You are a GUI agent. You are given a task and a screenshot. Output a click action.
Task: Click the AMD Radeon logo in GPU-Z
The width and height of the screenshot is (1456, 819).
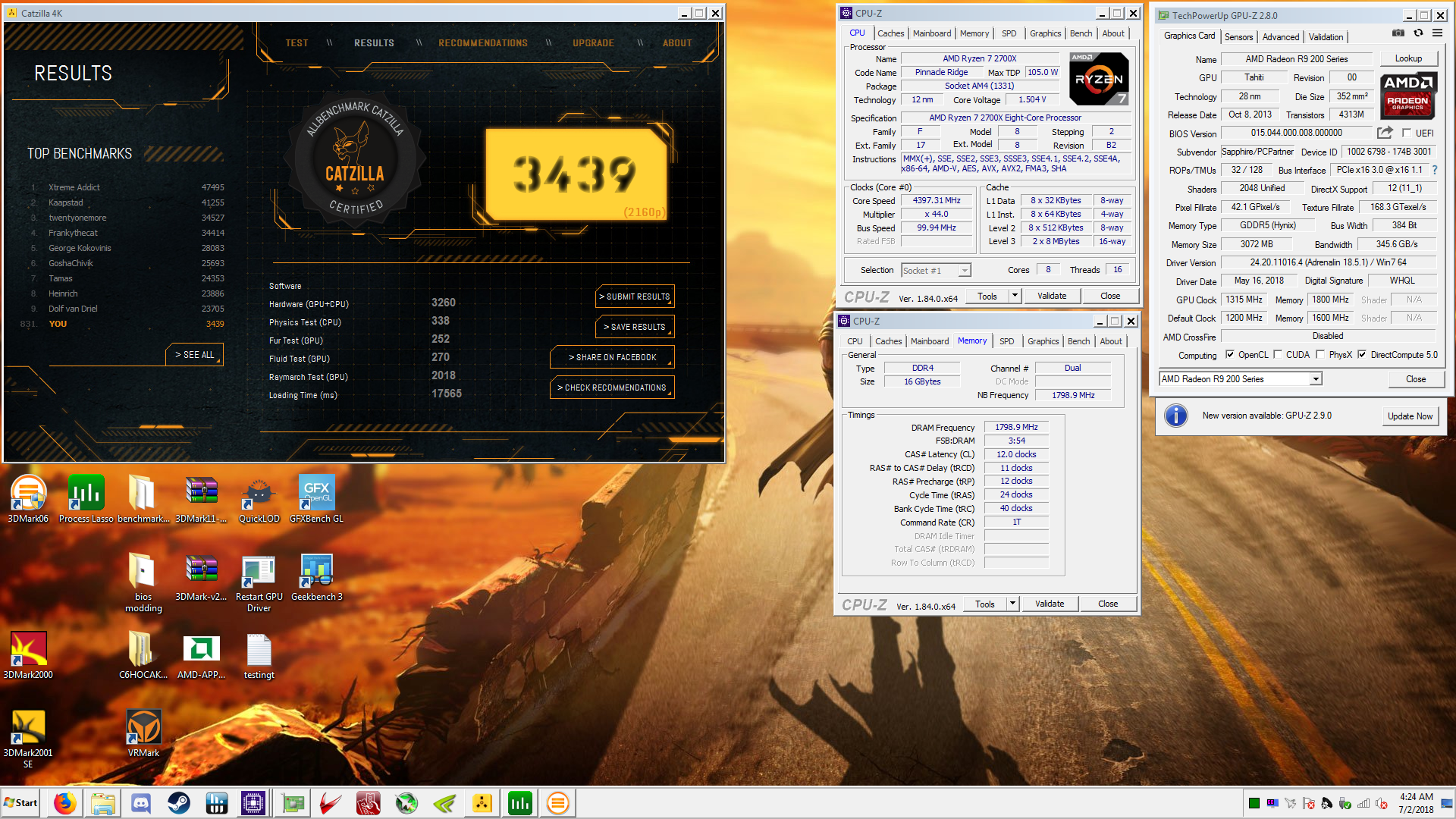coord(1408,96)
